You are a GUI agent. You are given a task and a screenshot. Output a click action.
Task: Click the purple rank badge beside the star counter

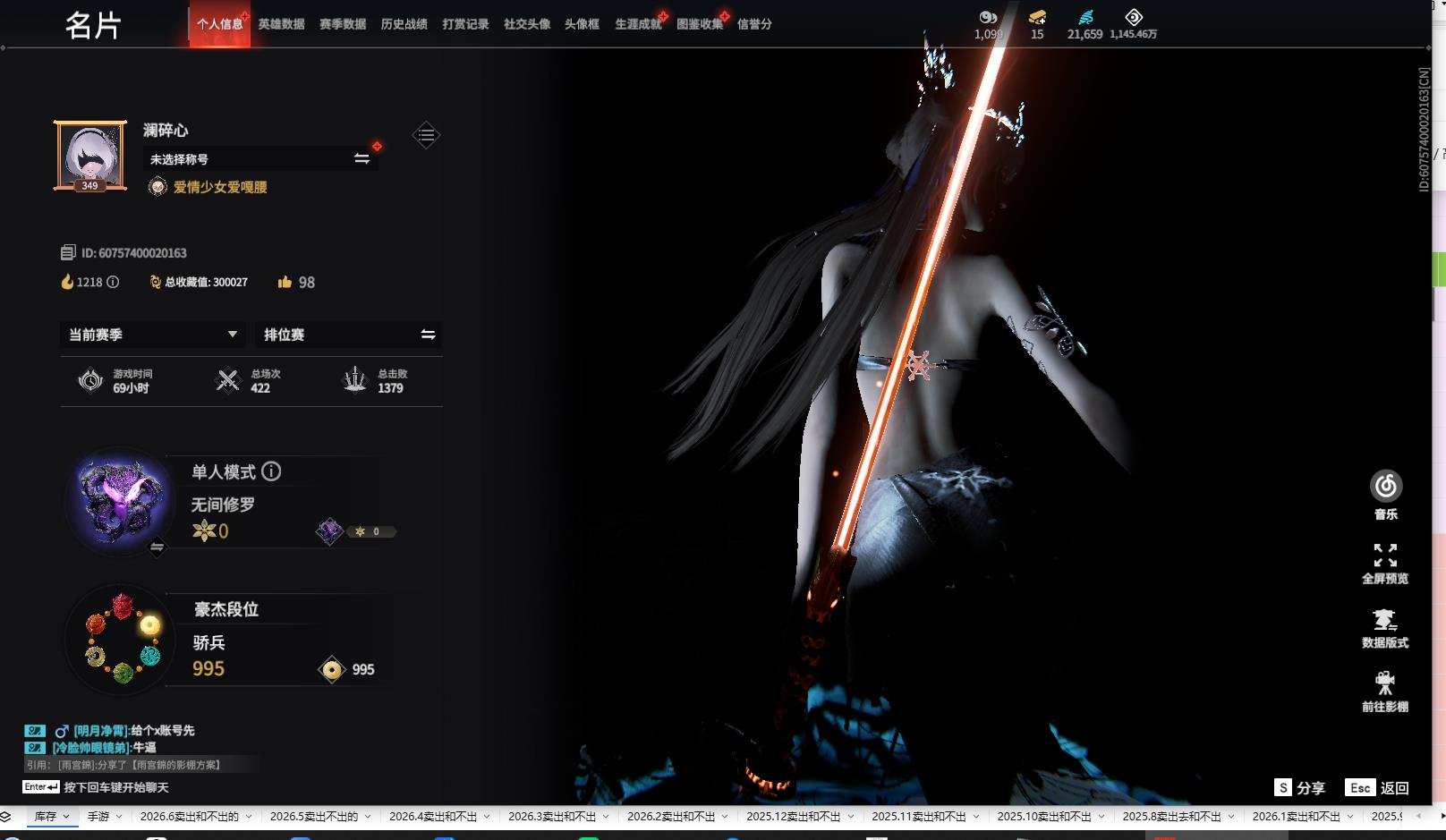pos(329,531)
